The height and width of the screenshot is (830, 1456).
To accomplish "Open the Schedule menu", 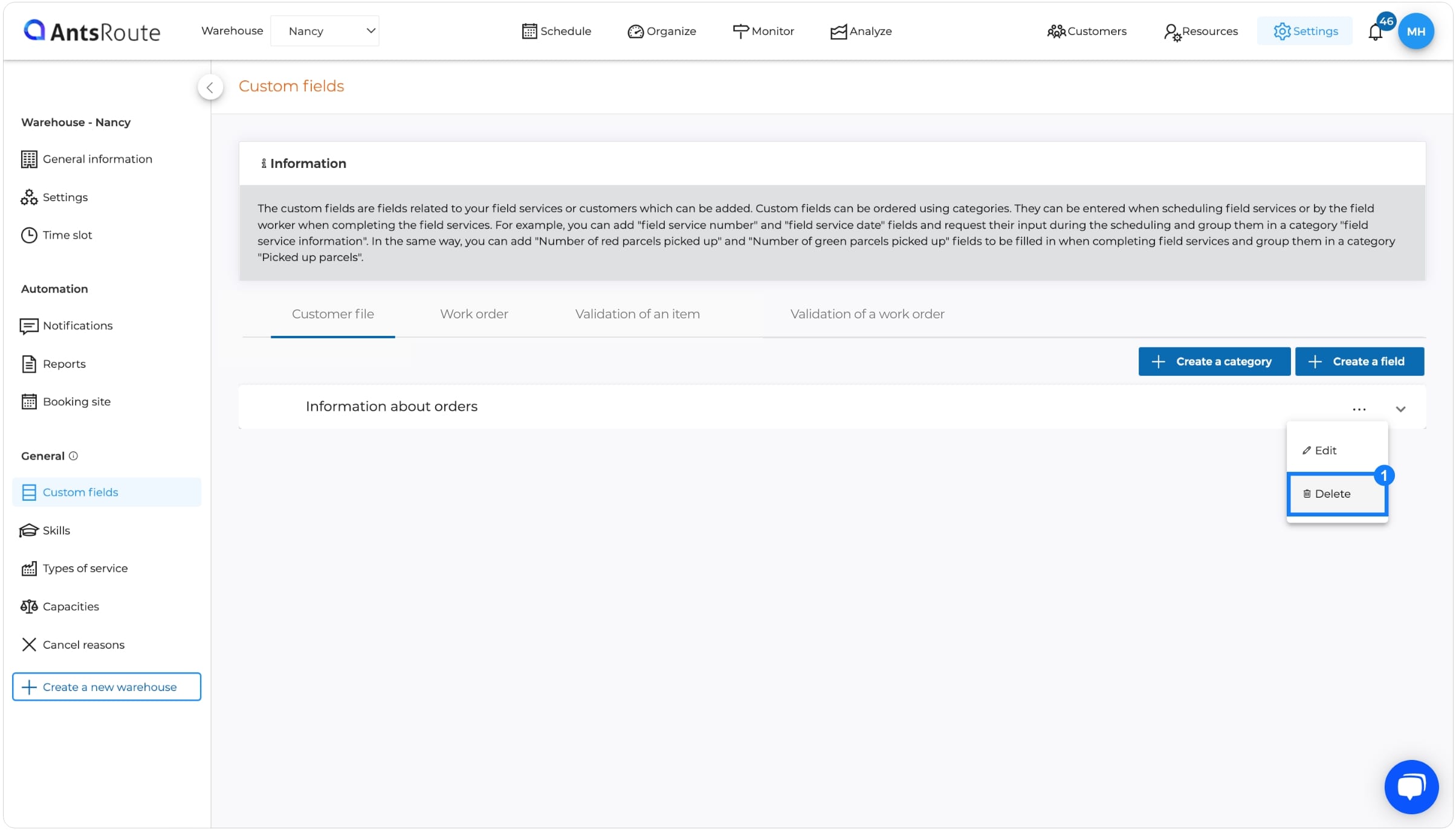I will (556, 31).
